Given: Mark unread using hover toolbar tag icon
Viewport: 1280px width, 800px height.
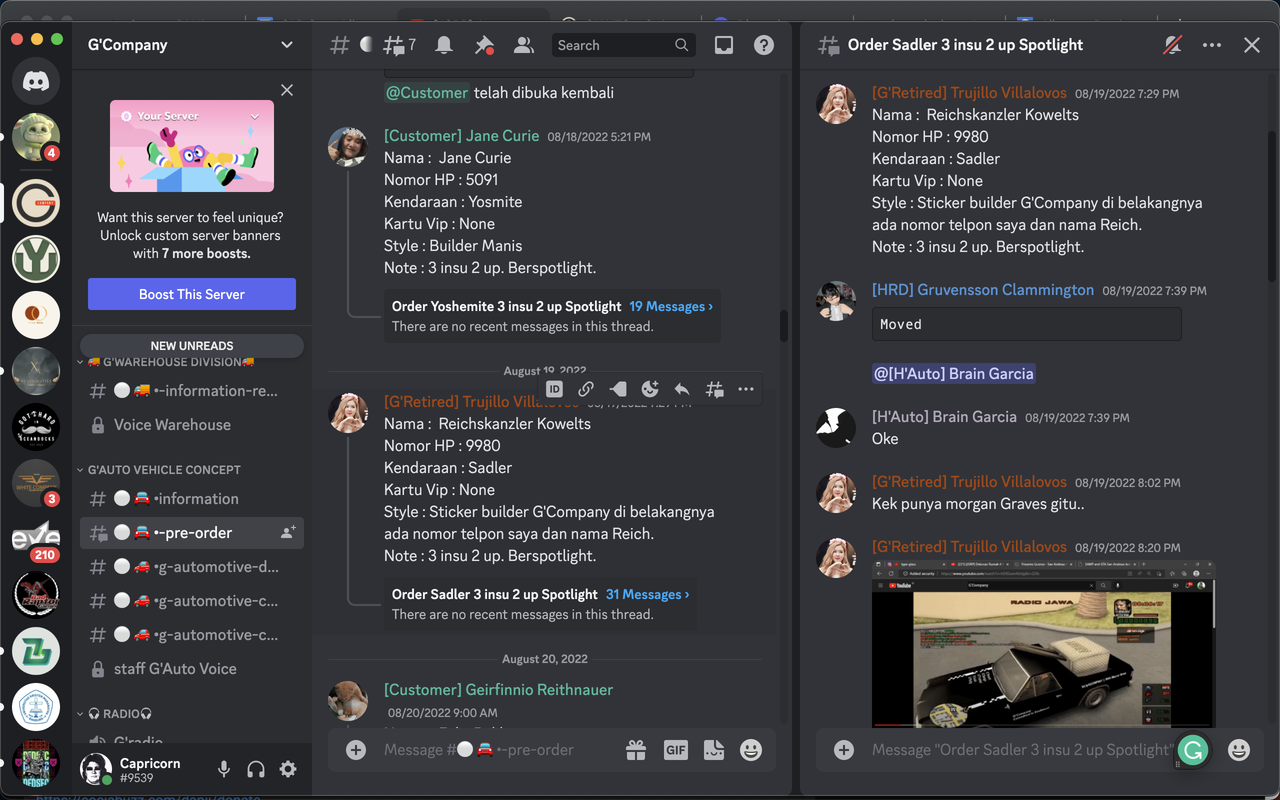Looking at the screenshot, I should 618,389.
